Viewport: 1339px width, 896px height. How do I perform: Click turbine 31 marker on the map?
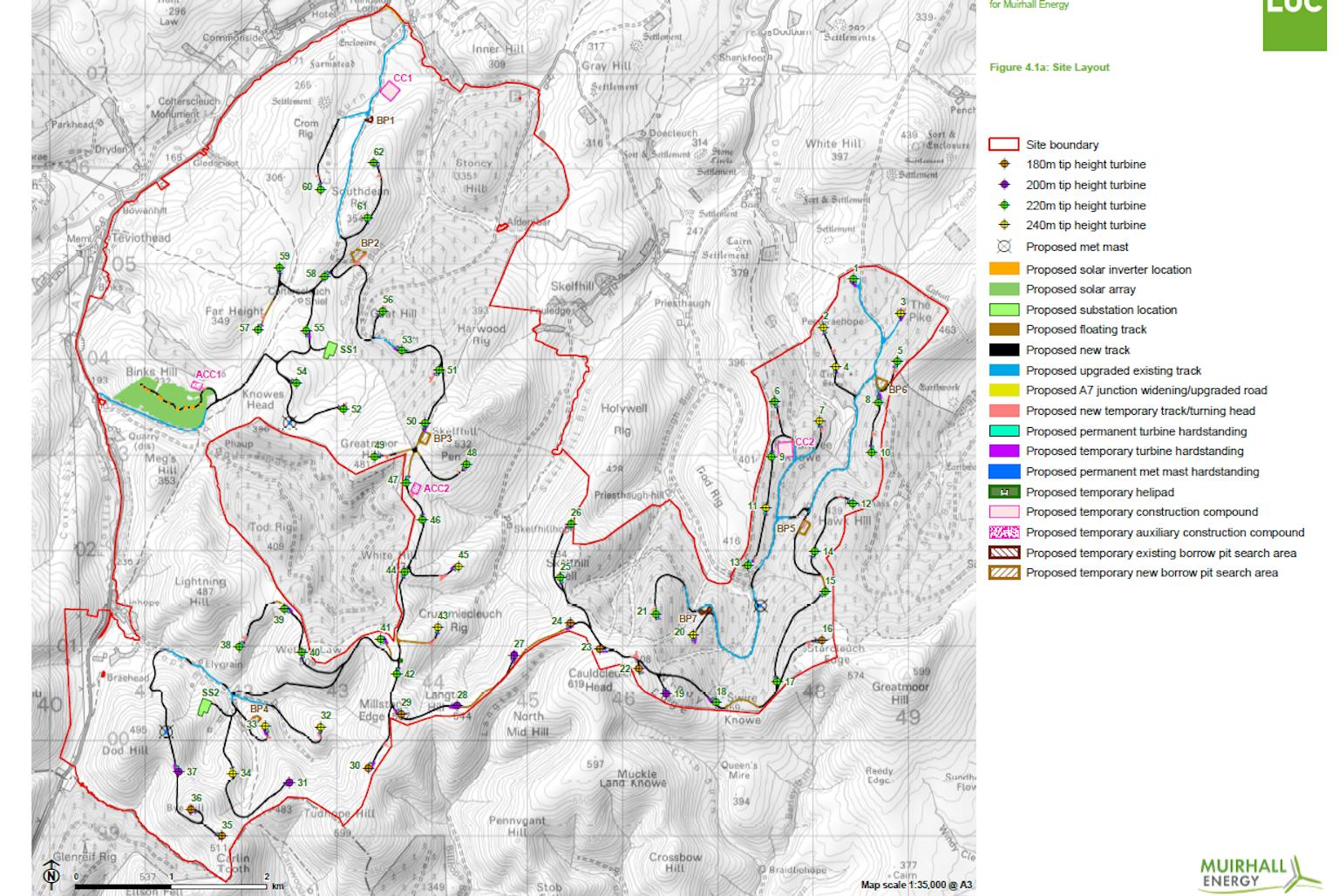pos(289,783)
